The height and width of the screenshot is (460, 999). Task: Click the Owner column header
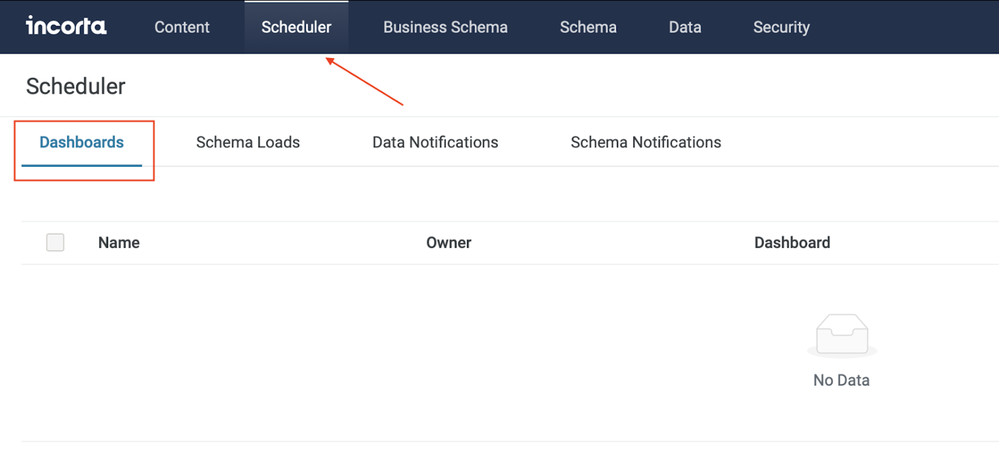tap(449, 242)
